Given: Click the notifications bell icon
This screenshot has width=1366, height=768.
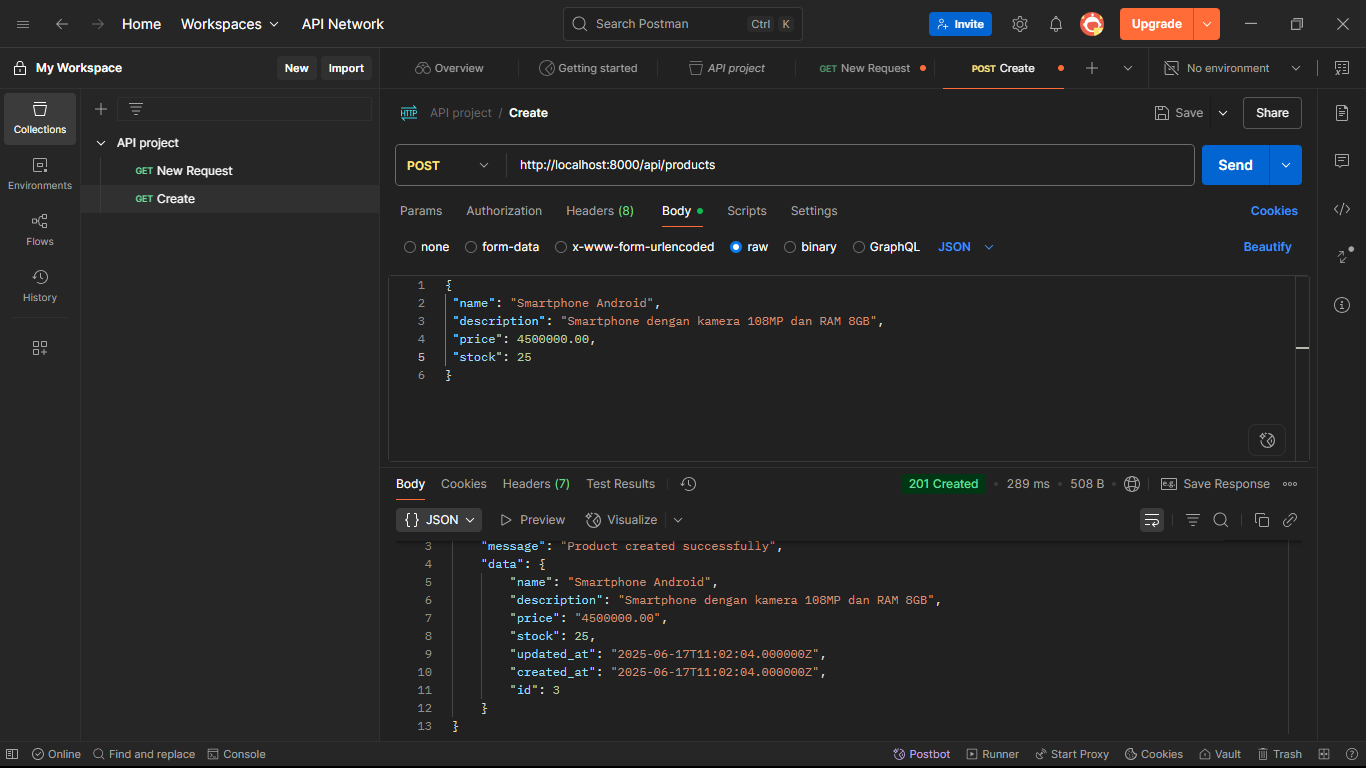Looking at the screenshot, I should 1056,24.
